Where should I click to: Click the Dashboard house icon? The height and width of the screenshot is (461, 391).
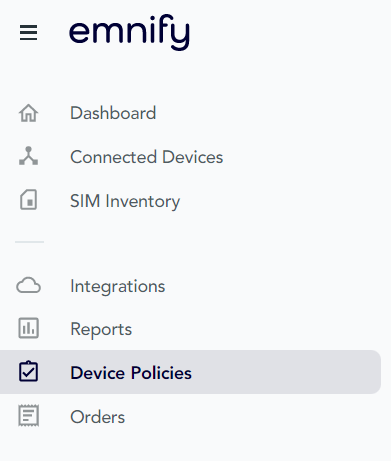(x=28, y=113)
